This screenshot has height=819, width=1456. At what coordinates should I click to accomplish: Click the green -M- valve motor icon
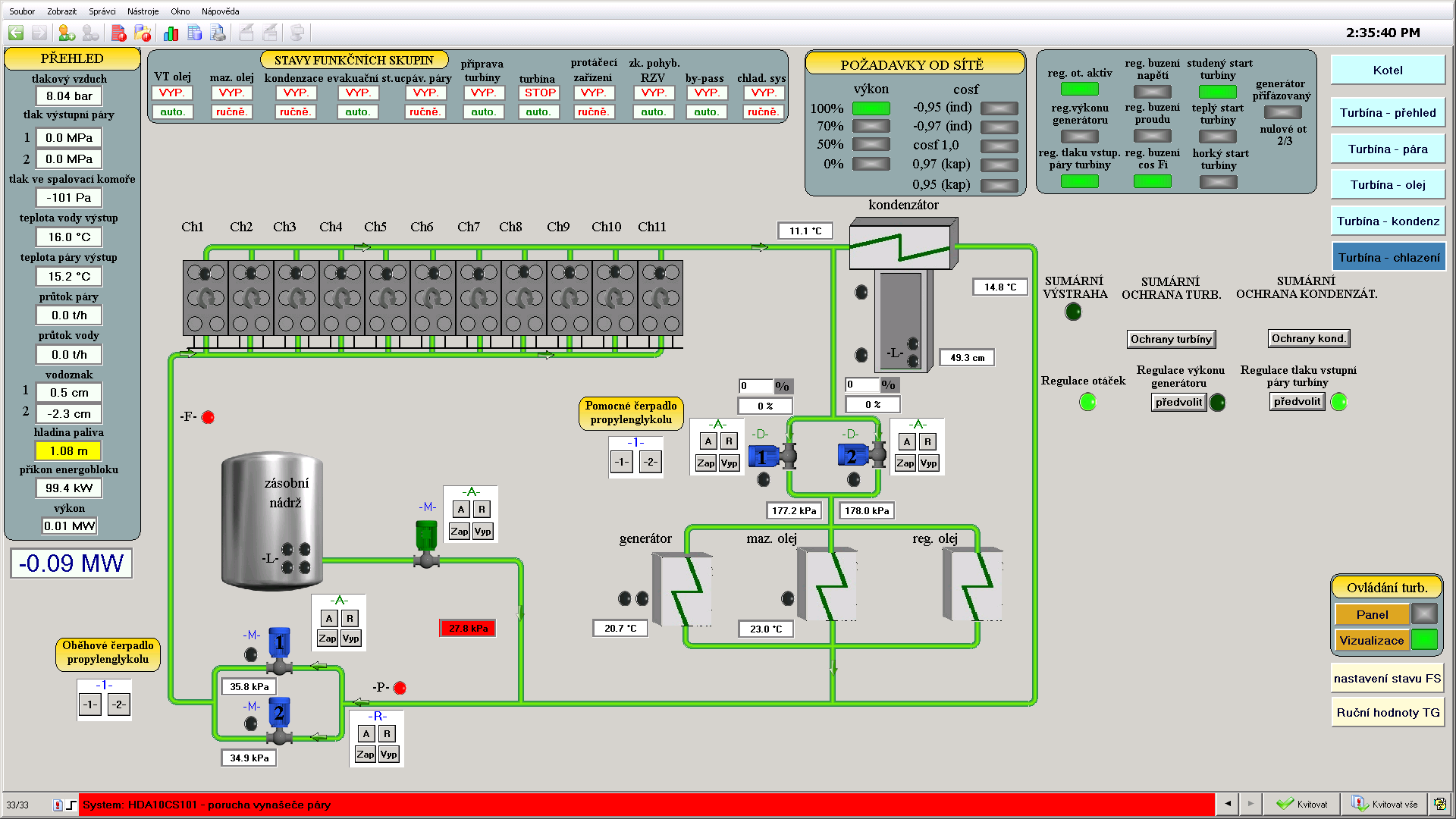tap(427, 535)
